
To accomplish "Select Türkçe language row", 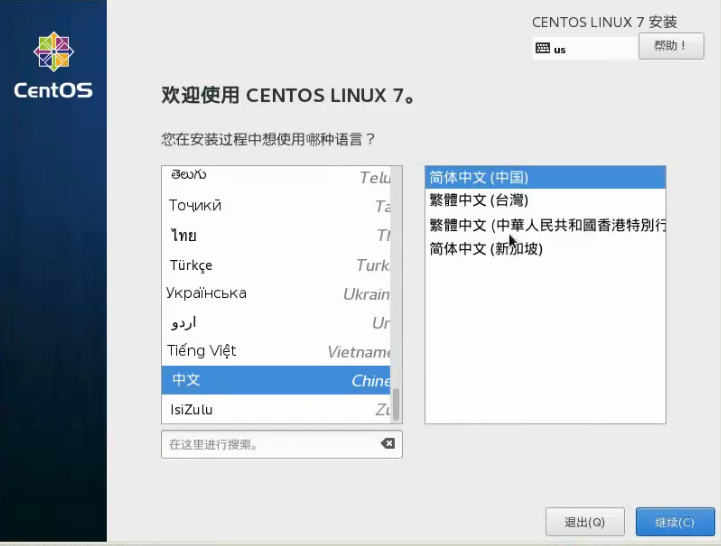I will click(x=276, y=265).
